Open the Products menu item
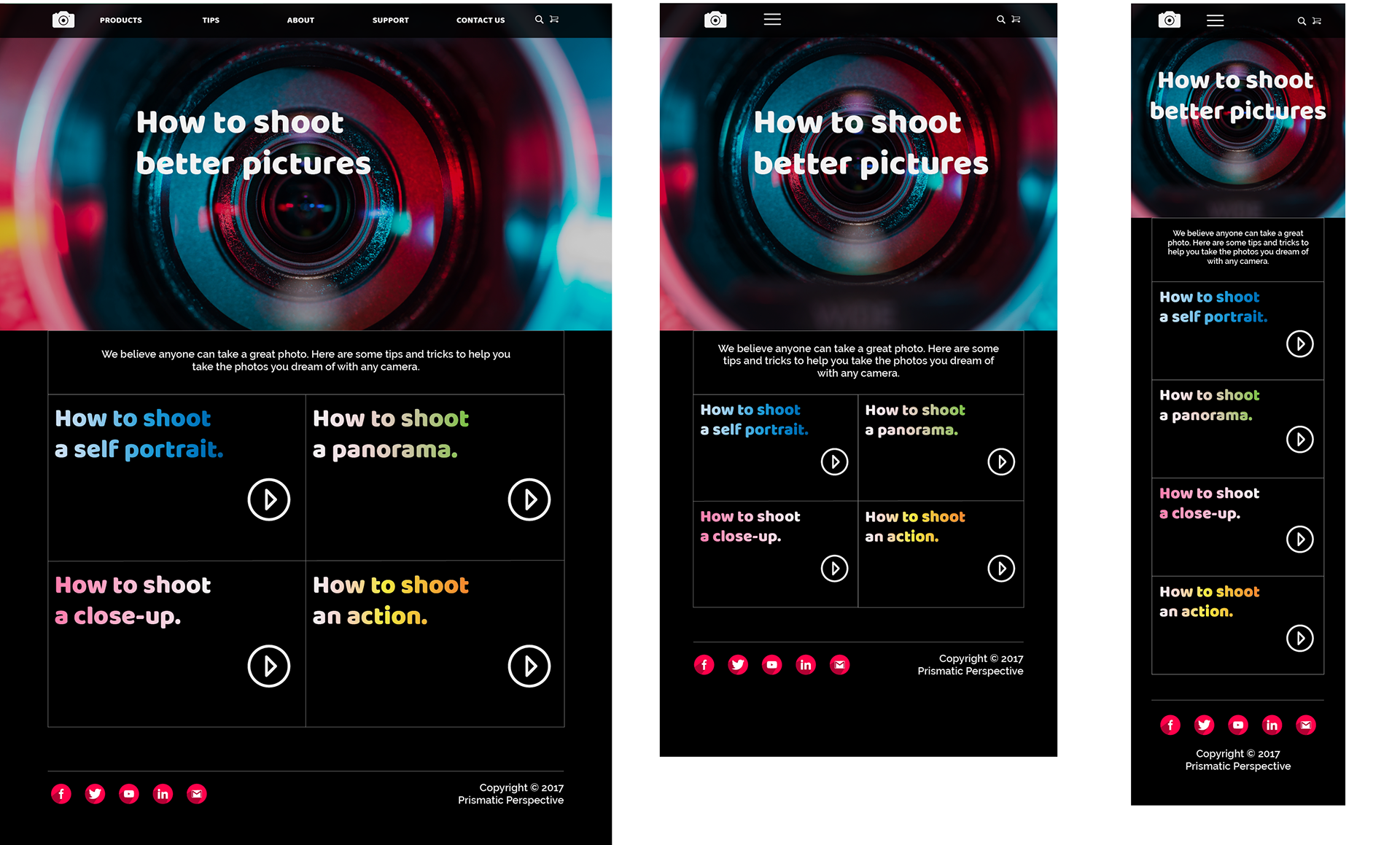The image size is (1400, 845). point(121,20)
